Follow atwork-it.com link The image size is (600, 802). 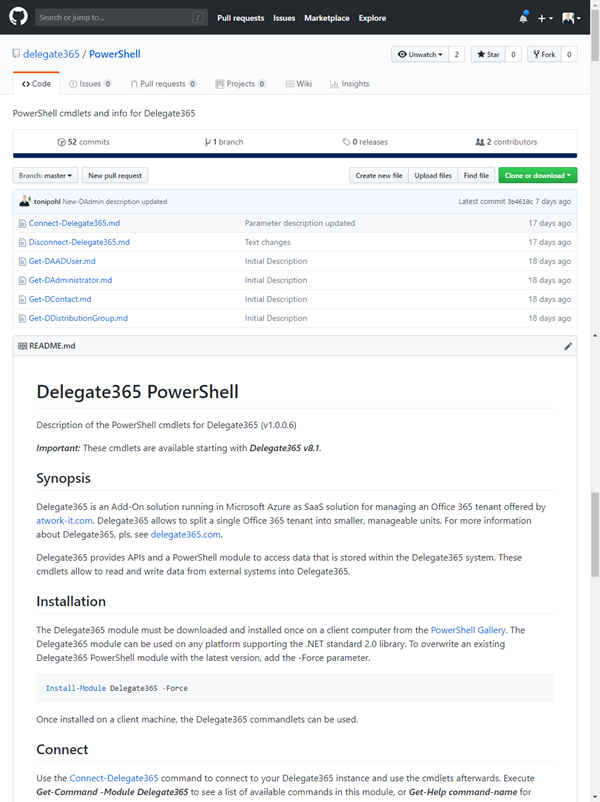tap(64, 521)
